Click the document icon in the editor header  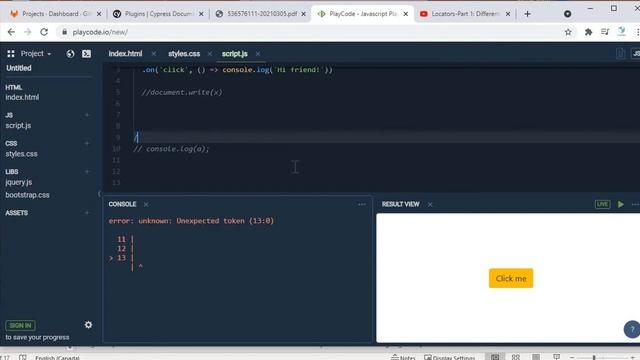[x=620, y=53]
